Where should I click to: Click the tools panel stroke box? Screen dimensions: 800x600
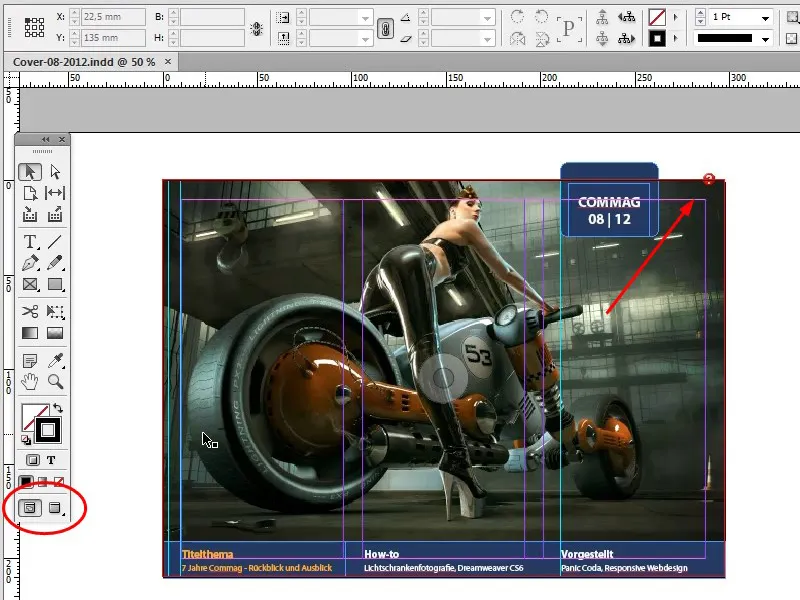point(48,430)
